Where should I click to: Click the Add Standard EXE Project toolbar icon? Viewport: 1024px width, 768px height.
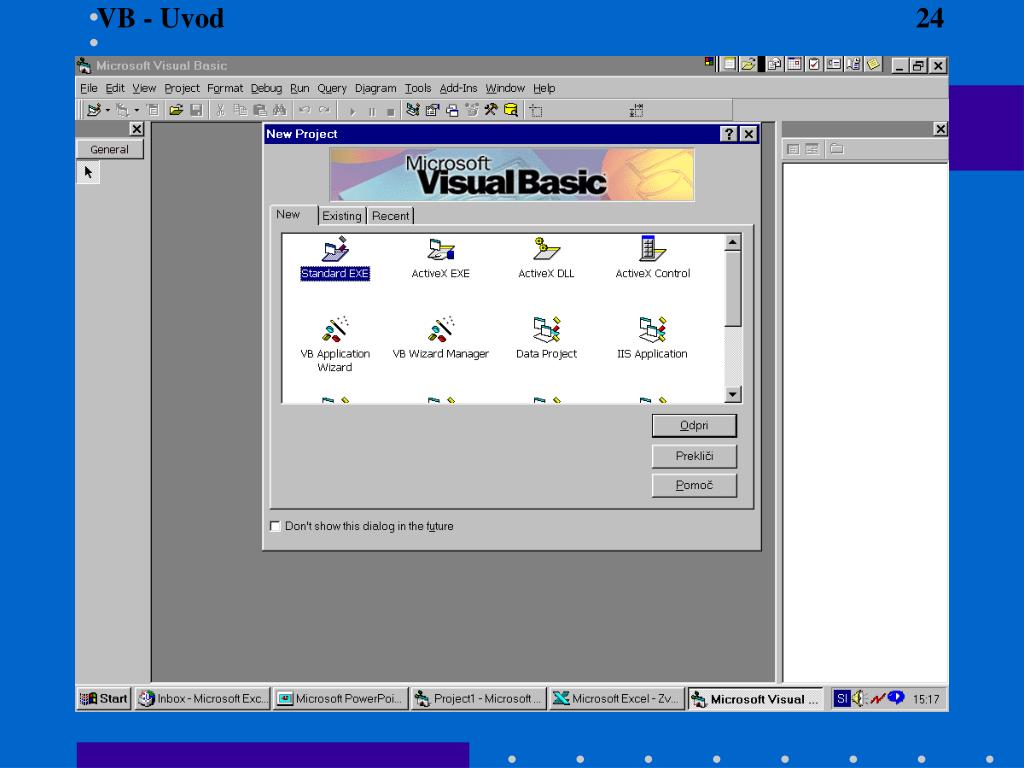click(x=93, y=110)
